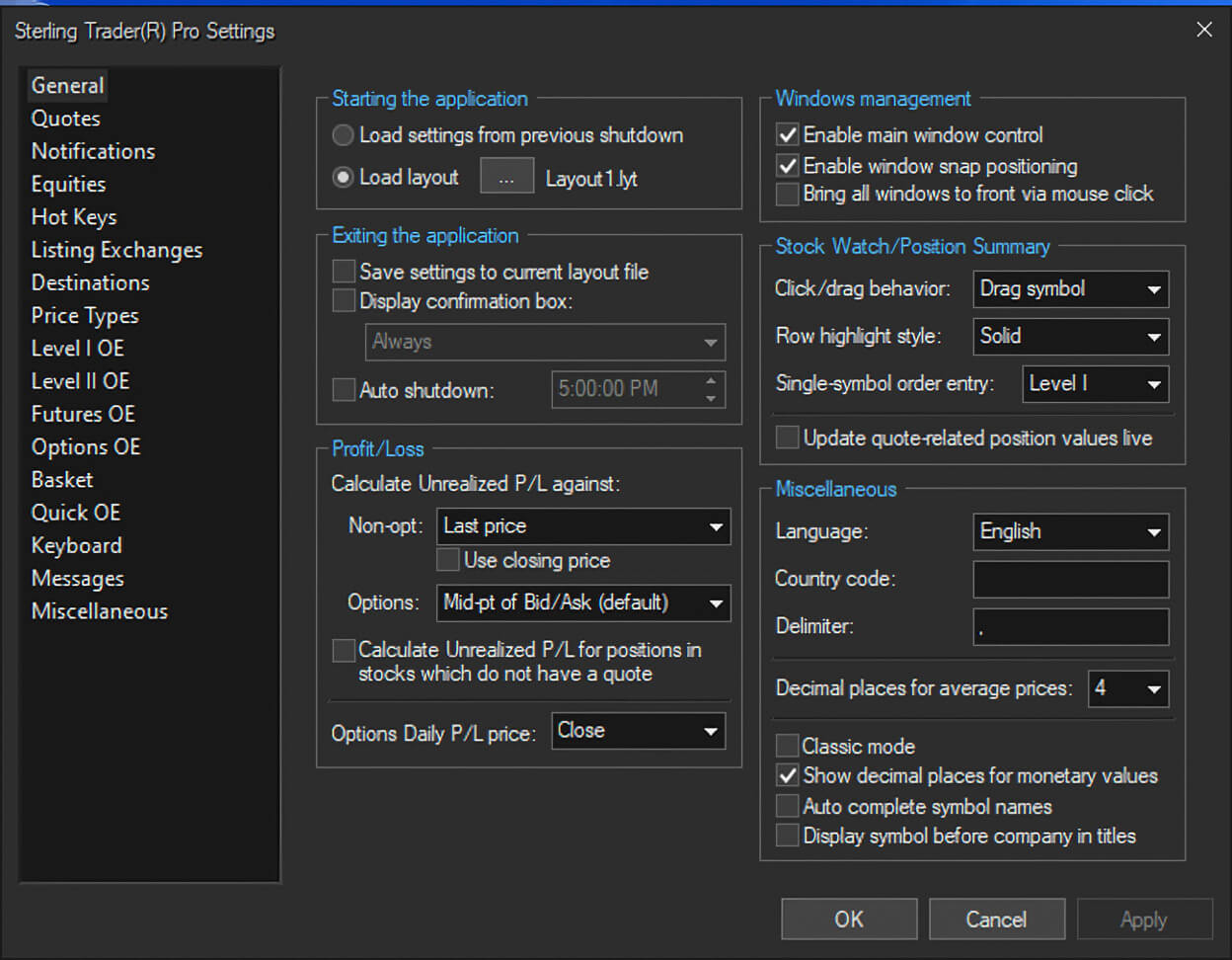
Task: Select Equities in the settings sidebar
Action: (x=68, y=184)
